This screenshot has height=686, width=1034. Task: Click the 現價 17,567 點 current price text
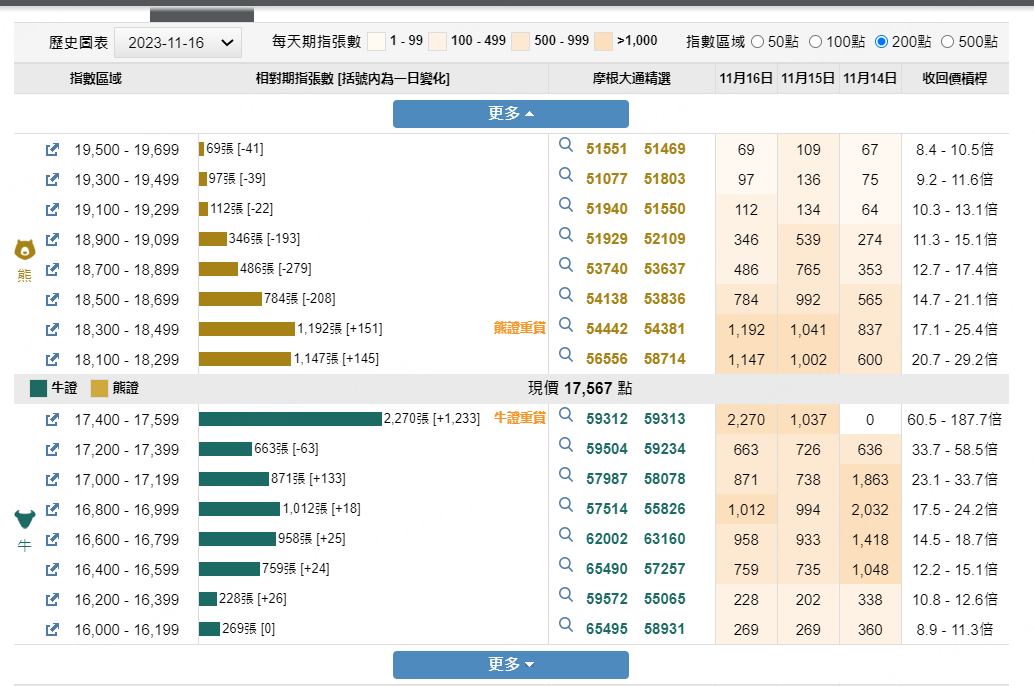[580, 389]
